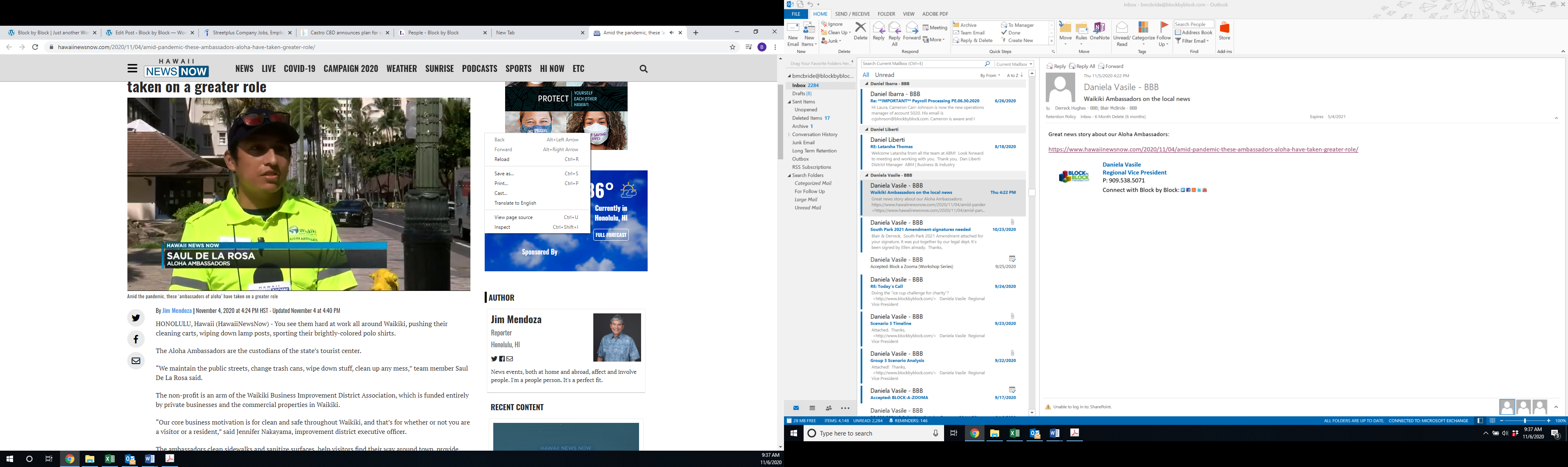
Task: Mute the playing Chrome tab
Action: click(x=671, y=33)
